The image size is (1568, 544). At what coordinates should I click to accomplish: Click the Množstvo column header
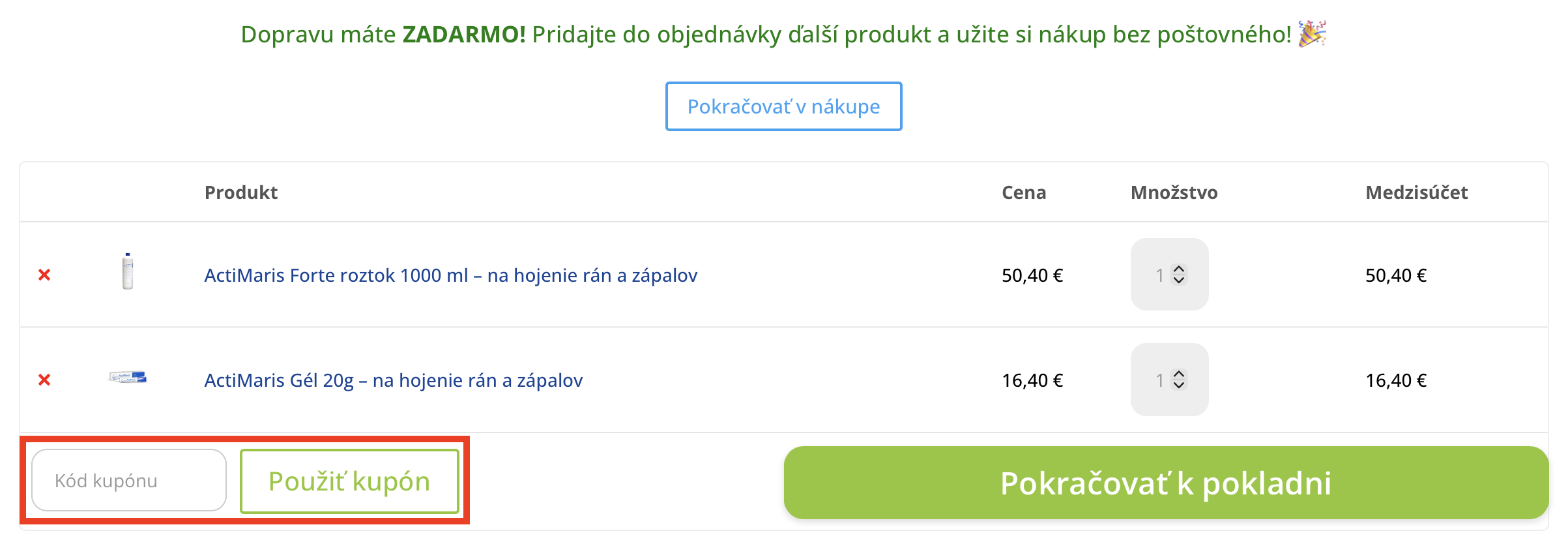(x=1174, y=192)
